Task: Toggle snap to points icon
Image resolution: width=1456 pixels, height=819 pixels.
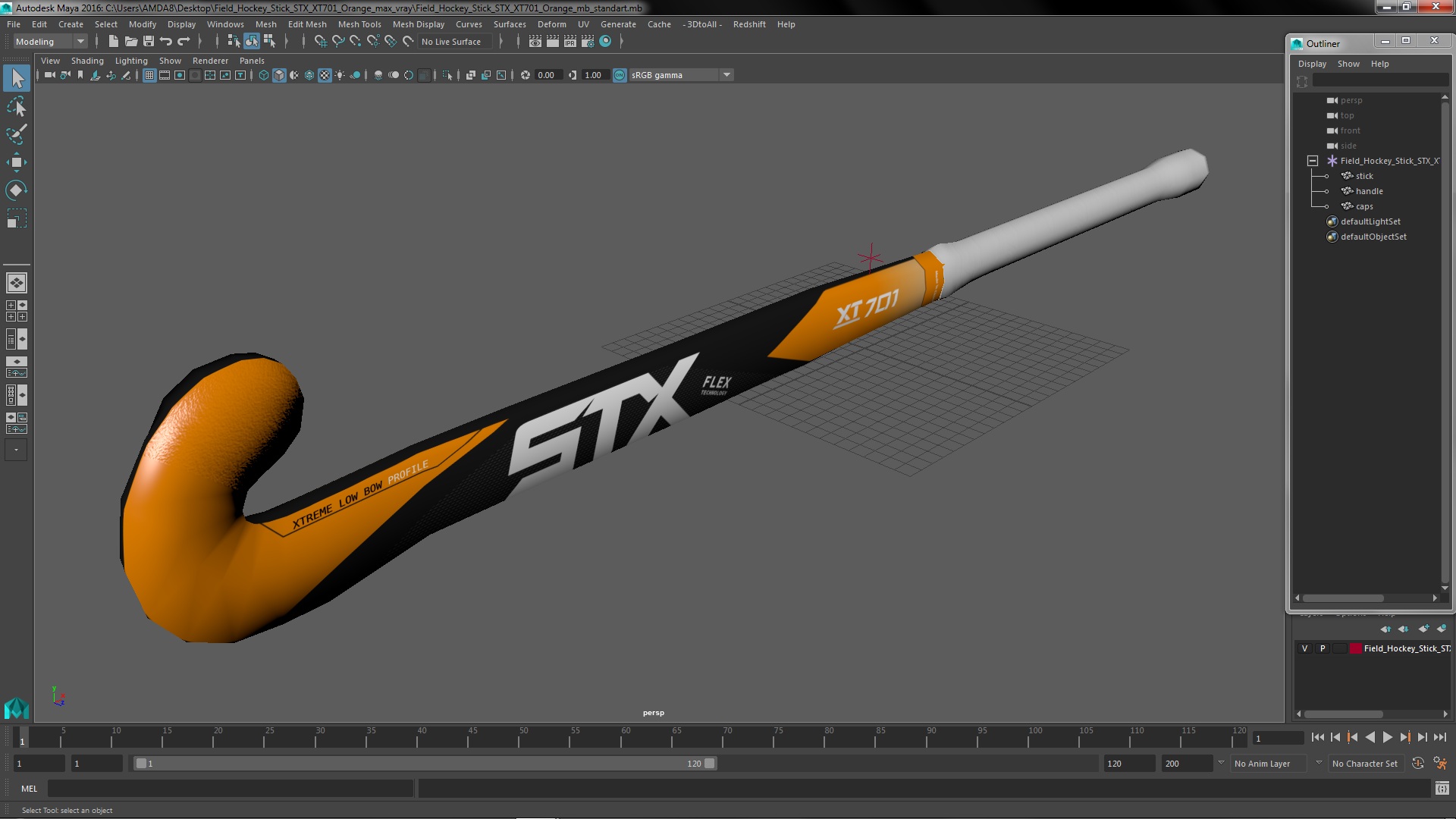Action: (355, 42)
